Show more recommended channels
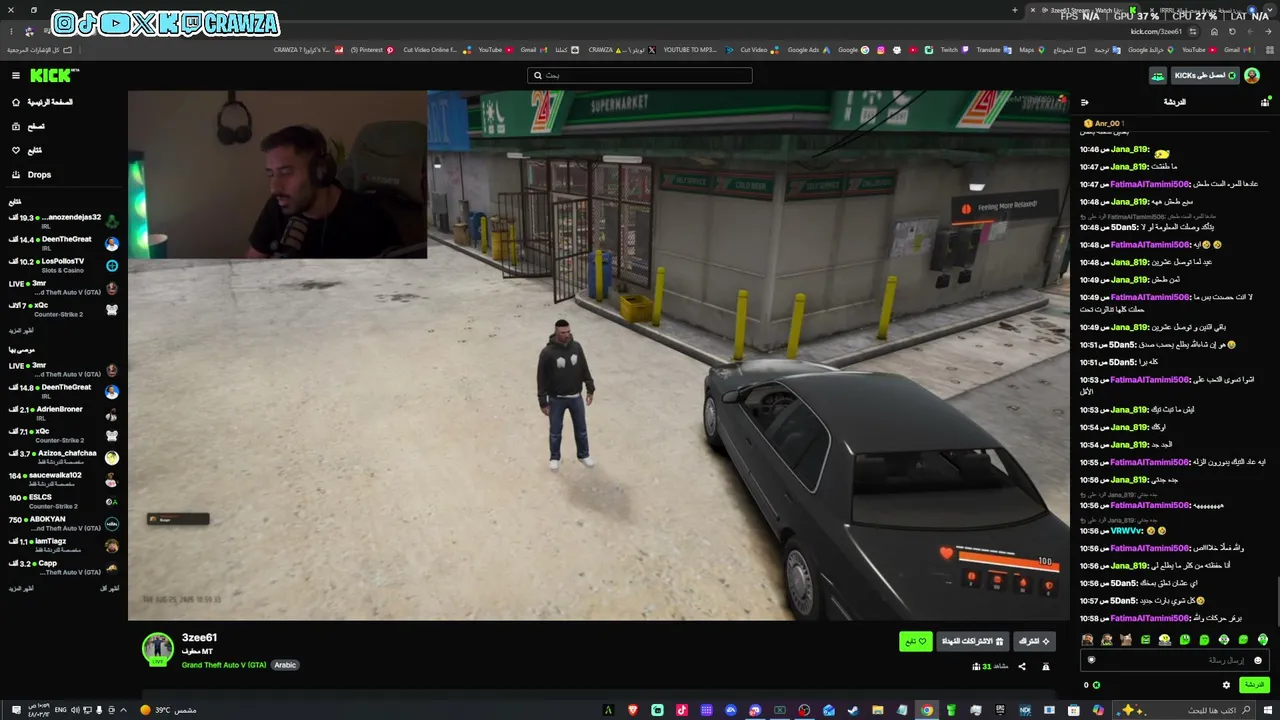1280x720 pixels. point(21,588)
